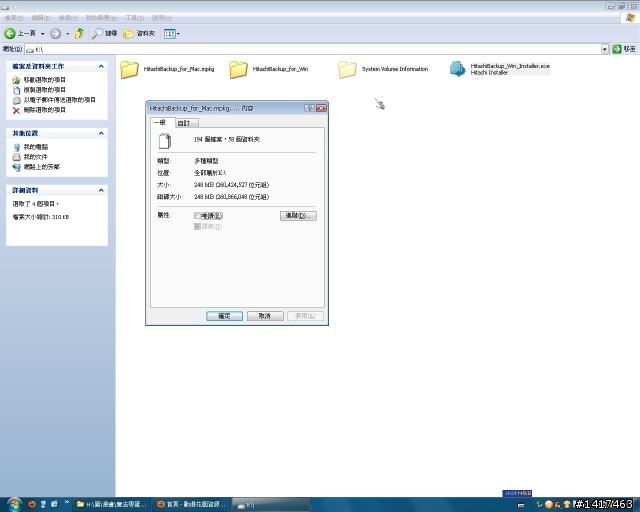Image resolution: width=640 pixels, height=512 pixels.
Task: Click the K:\ window taskbar button
Action: (x=271, y=505)
